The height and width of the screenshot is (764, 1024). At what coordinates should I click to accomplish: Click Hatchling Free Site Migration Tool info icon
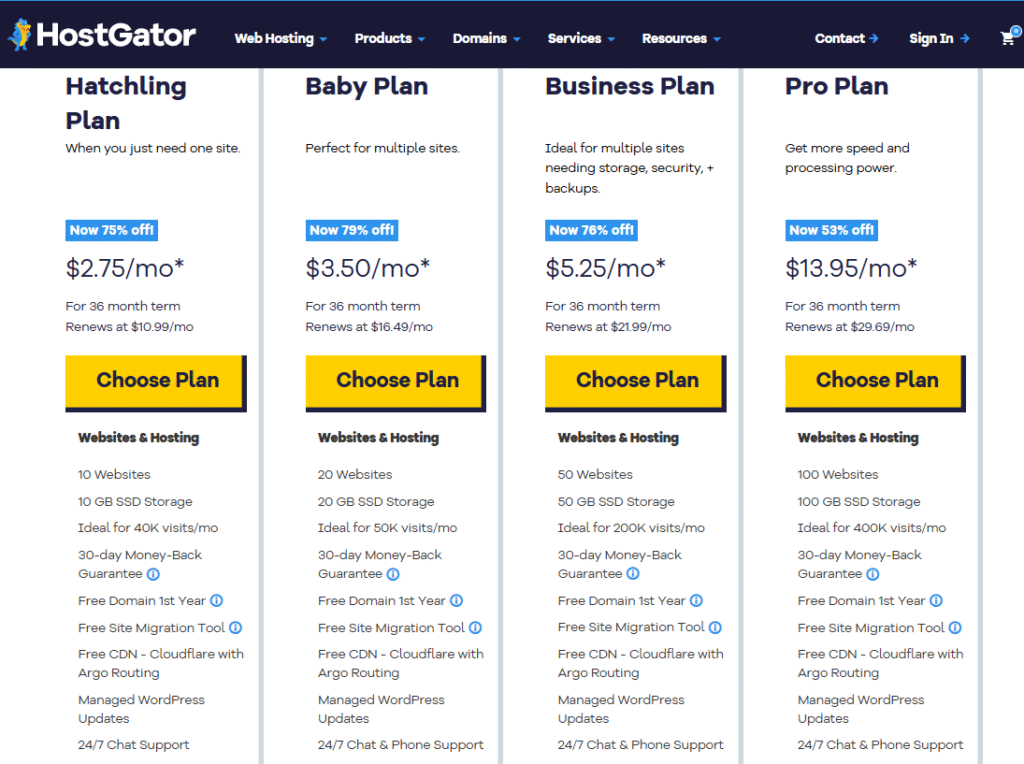(235, 628)
